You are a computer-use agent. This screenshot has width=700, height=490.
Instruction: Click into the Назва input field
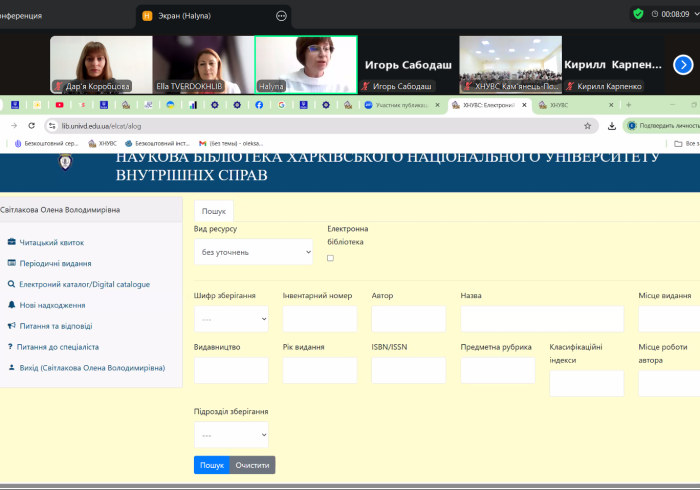541,319
